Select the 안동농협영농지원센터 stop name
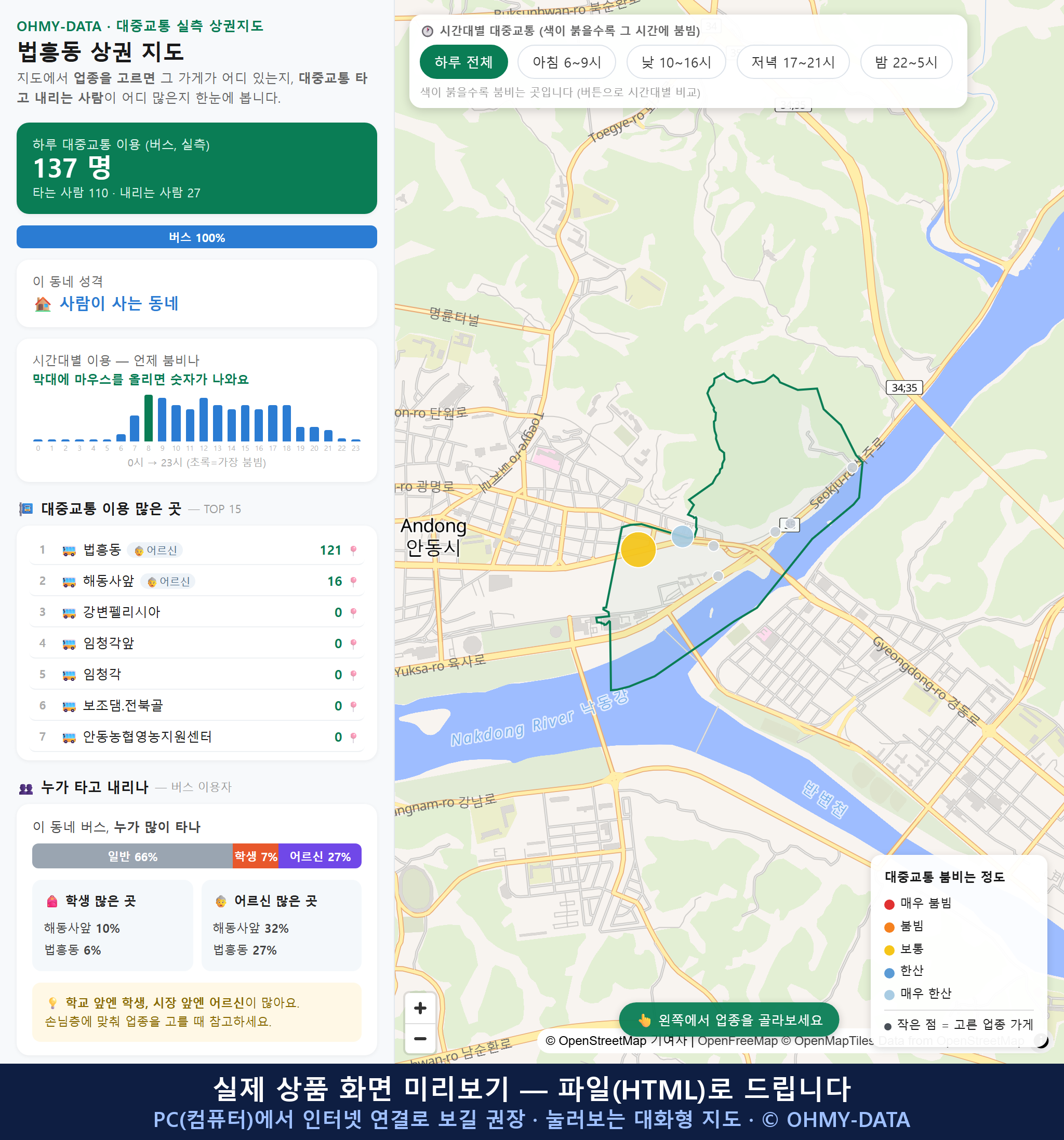Viewport: 1064px width, 1140px height. click(148, 736)
